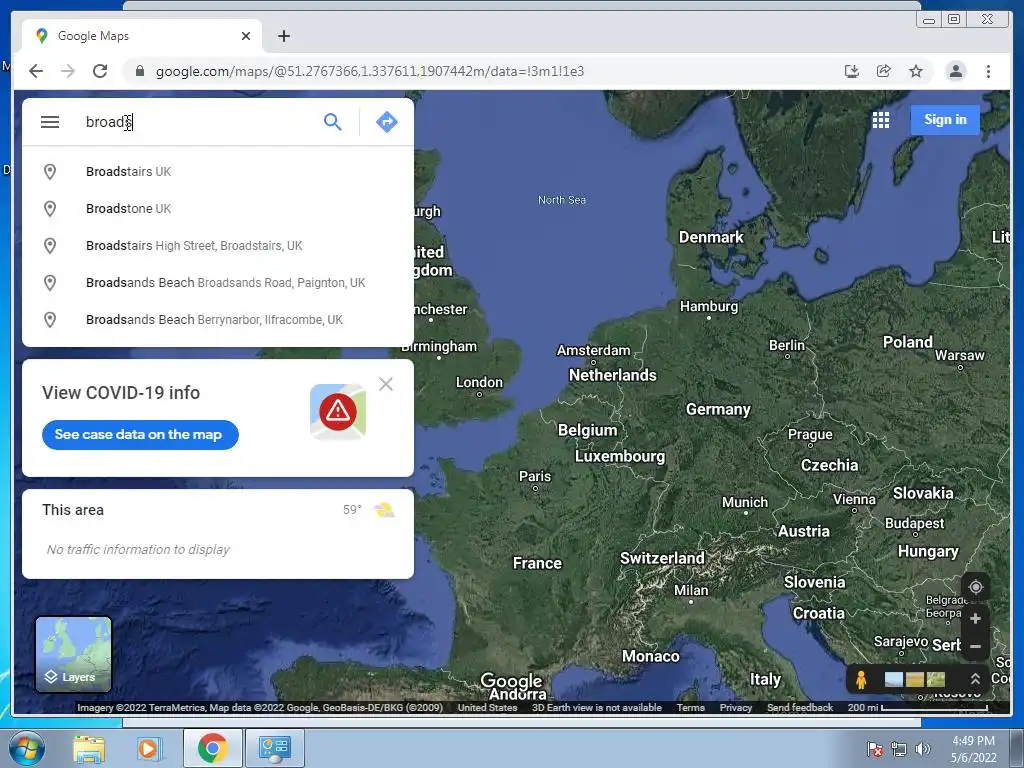Click the Terms link
The height and width of the screenshot is (768, 1024).
690,708
